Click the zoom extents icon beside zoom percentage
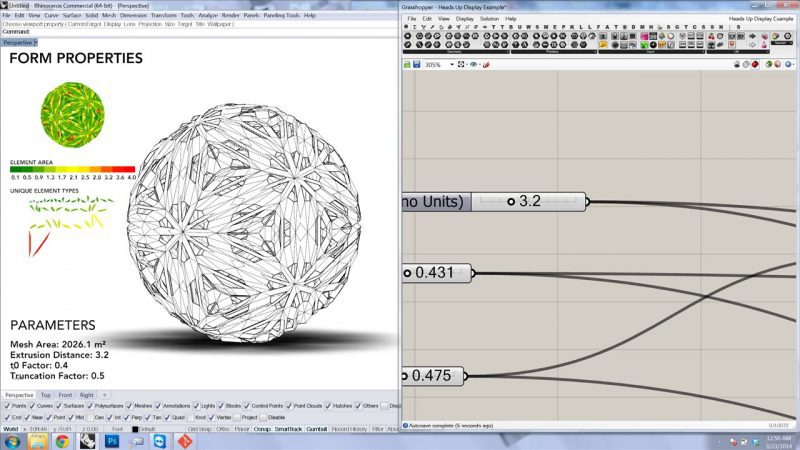 [x=463, y=64]
